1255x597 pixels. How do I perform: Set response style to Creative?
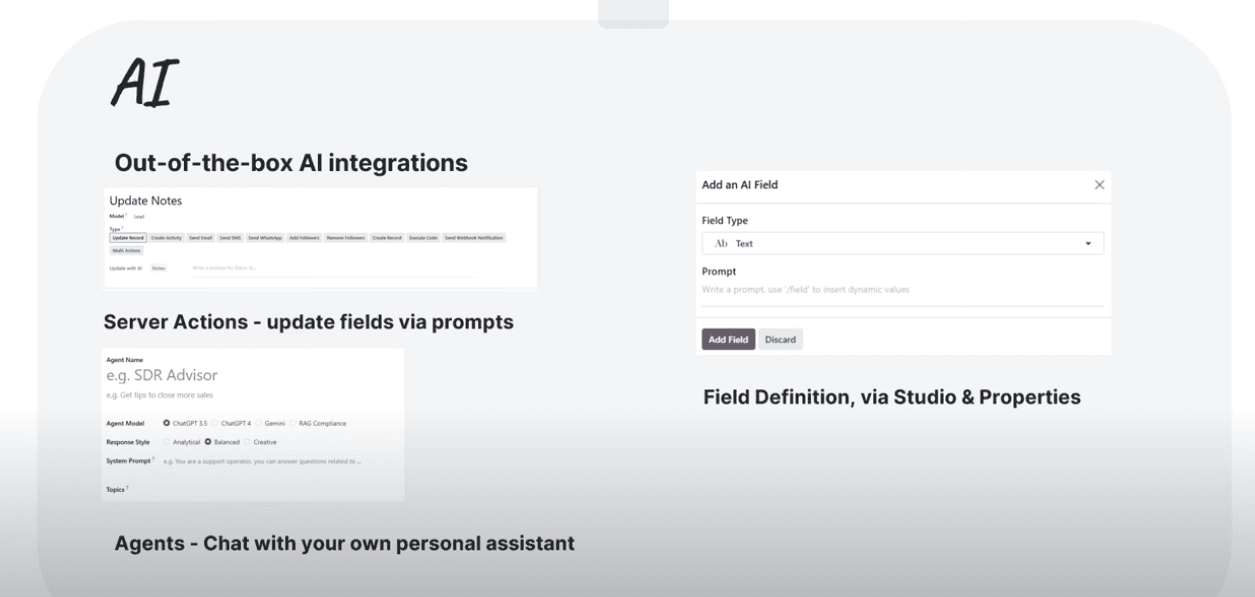point(246,441)
